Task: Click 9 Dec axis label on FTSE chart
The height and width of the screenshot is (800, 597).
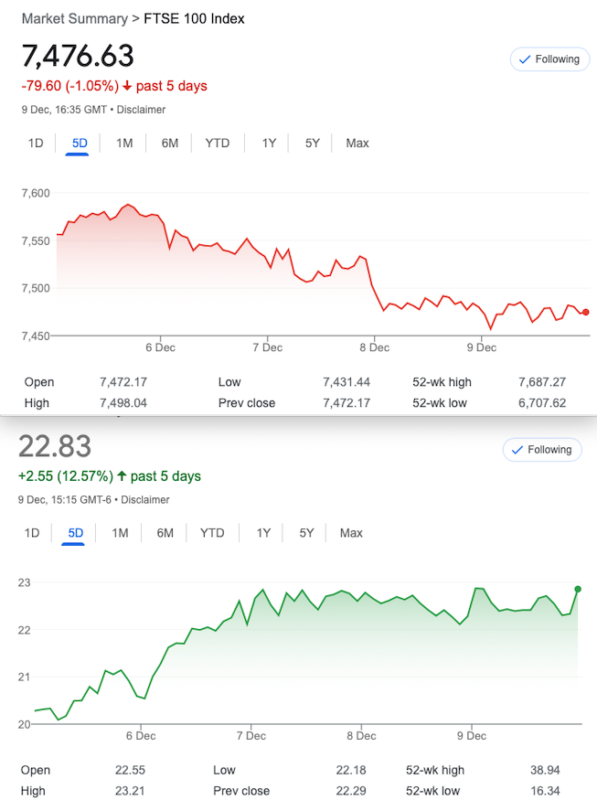Action: (481, 348)
